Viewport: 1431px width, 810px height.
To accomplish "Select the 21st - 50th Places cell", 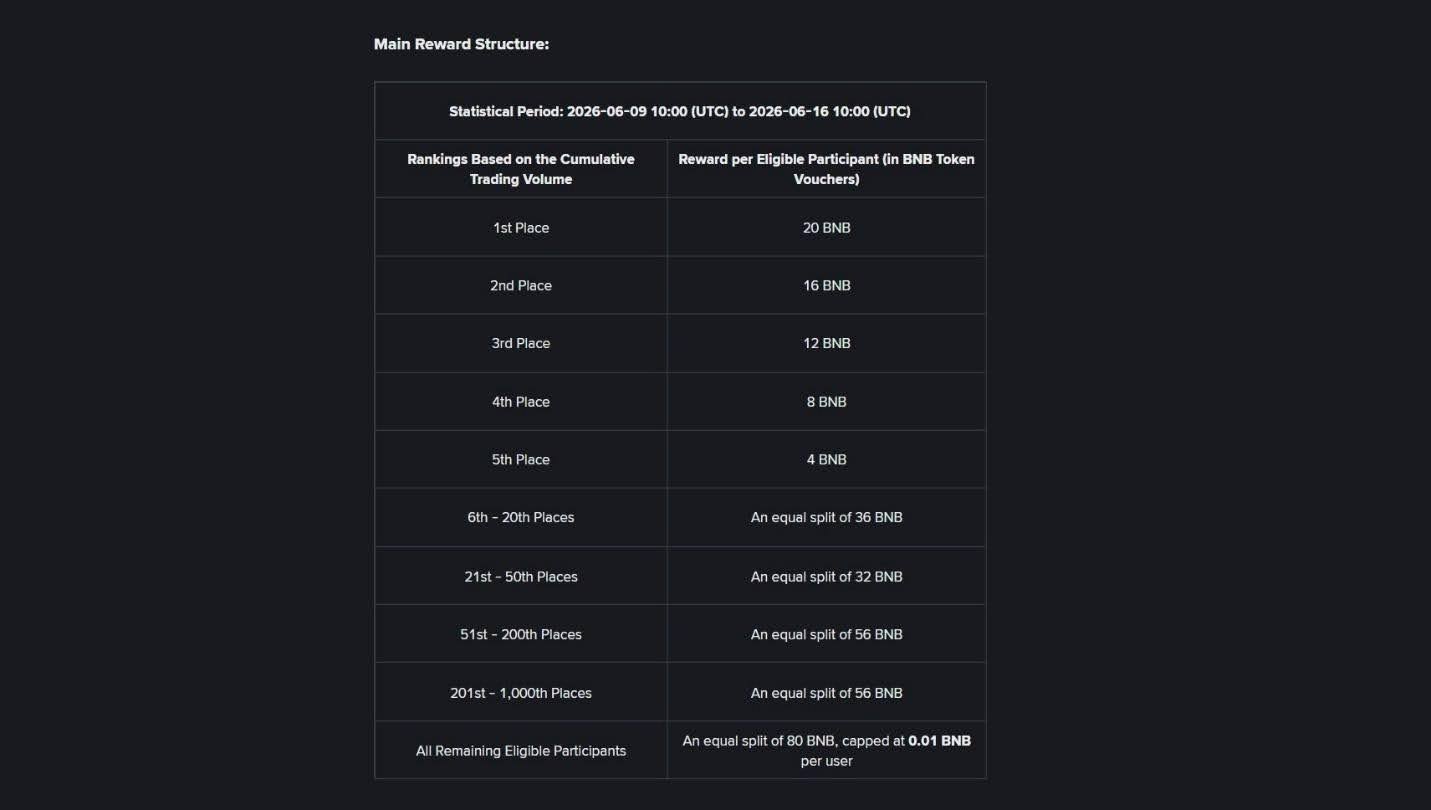I will click(x=521, y=576).
